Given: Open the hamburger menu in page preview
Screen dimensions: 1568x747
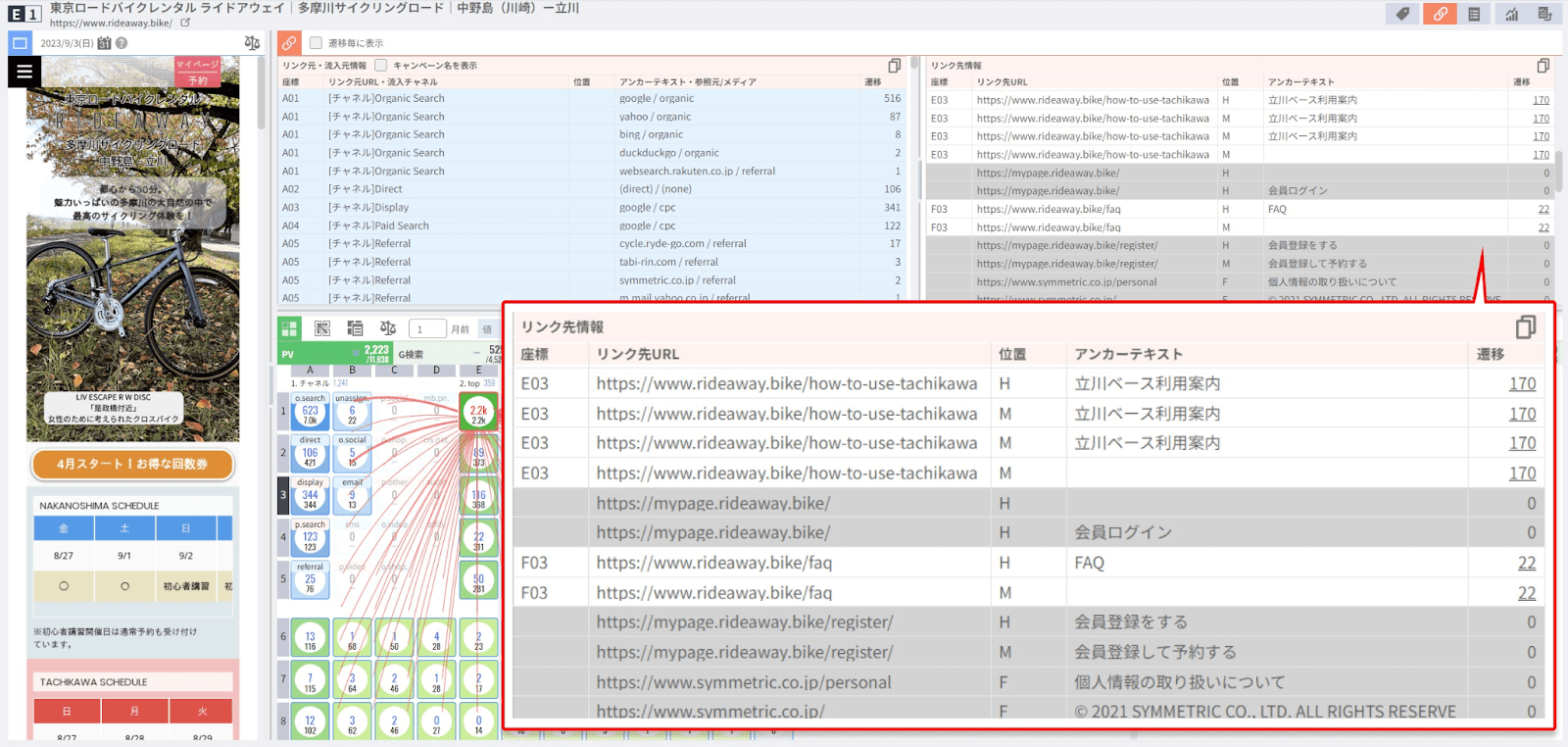Looking at the screenshot, I should [24, 72].
